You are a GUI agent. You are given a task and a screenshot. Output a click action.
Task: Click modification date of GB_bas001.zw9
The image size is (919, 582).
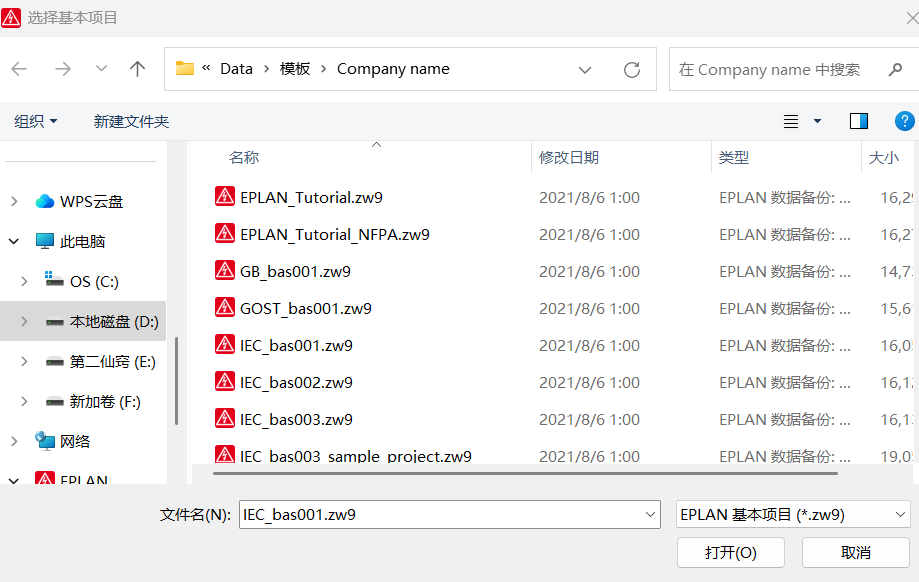coord(589,271)
